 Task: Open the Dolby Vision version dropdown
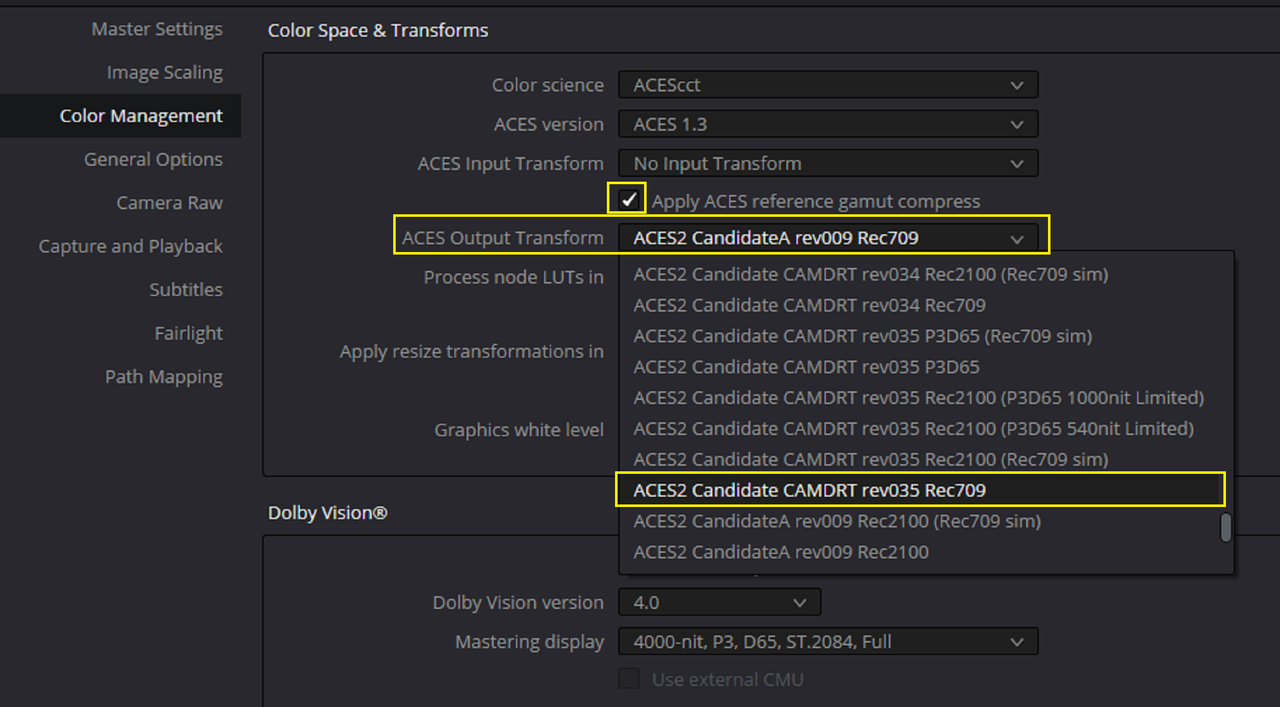720,603
